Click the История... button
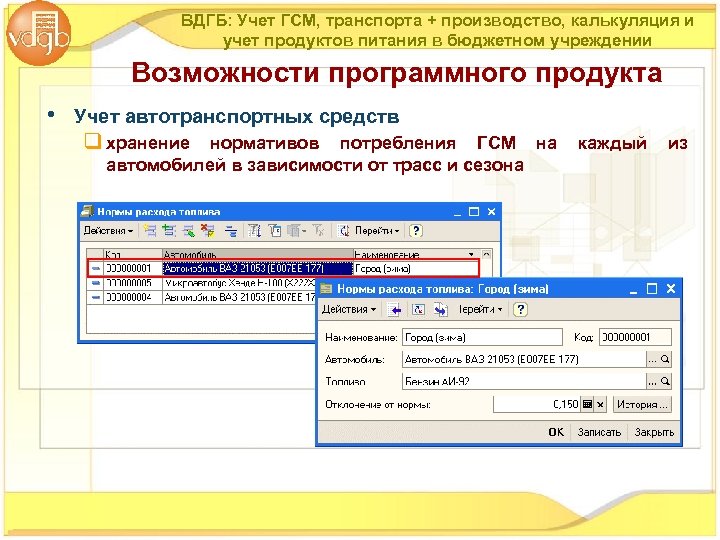The height and width of the screenshot is (540, 720). pos(642,405)
